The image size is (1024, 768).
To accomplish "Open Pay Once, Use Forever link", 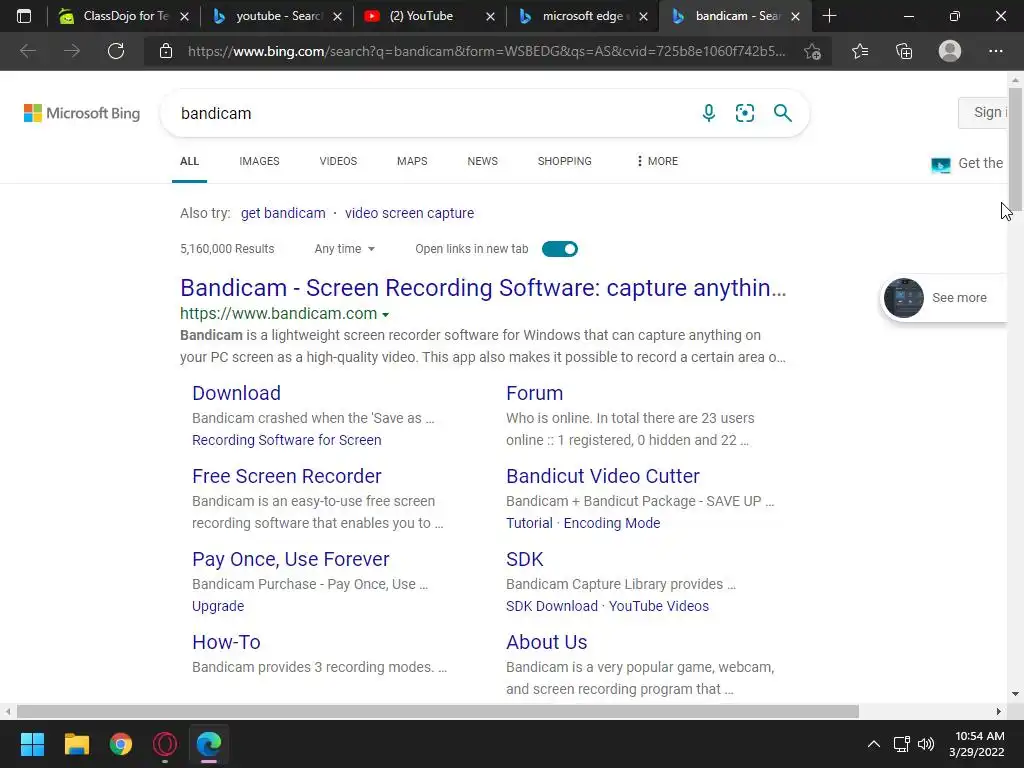I will [x=291, y=559].
